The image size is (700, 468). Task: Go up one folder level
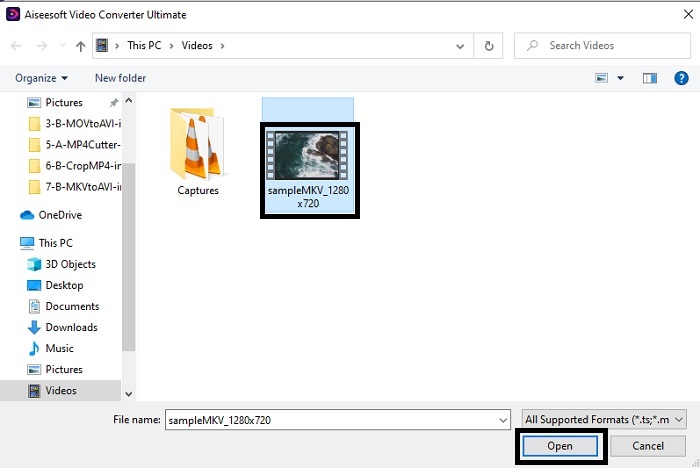point(80,46)
